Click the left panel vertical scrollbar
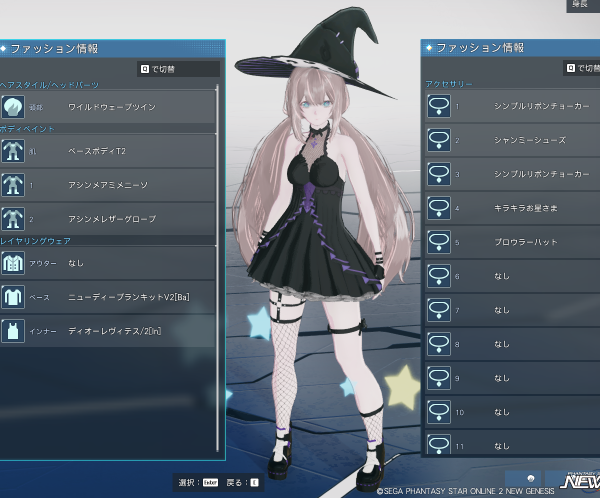This screenshot has height=498, width=600. coord(217,268)
